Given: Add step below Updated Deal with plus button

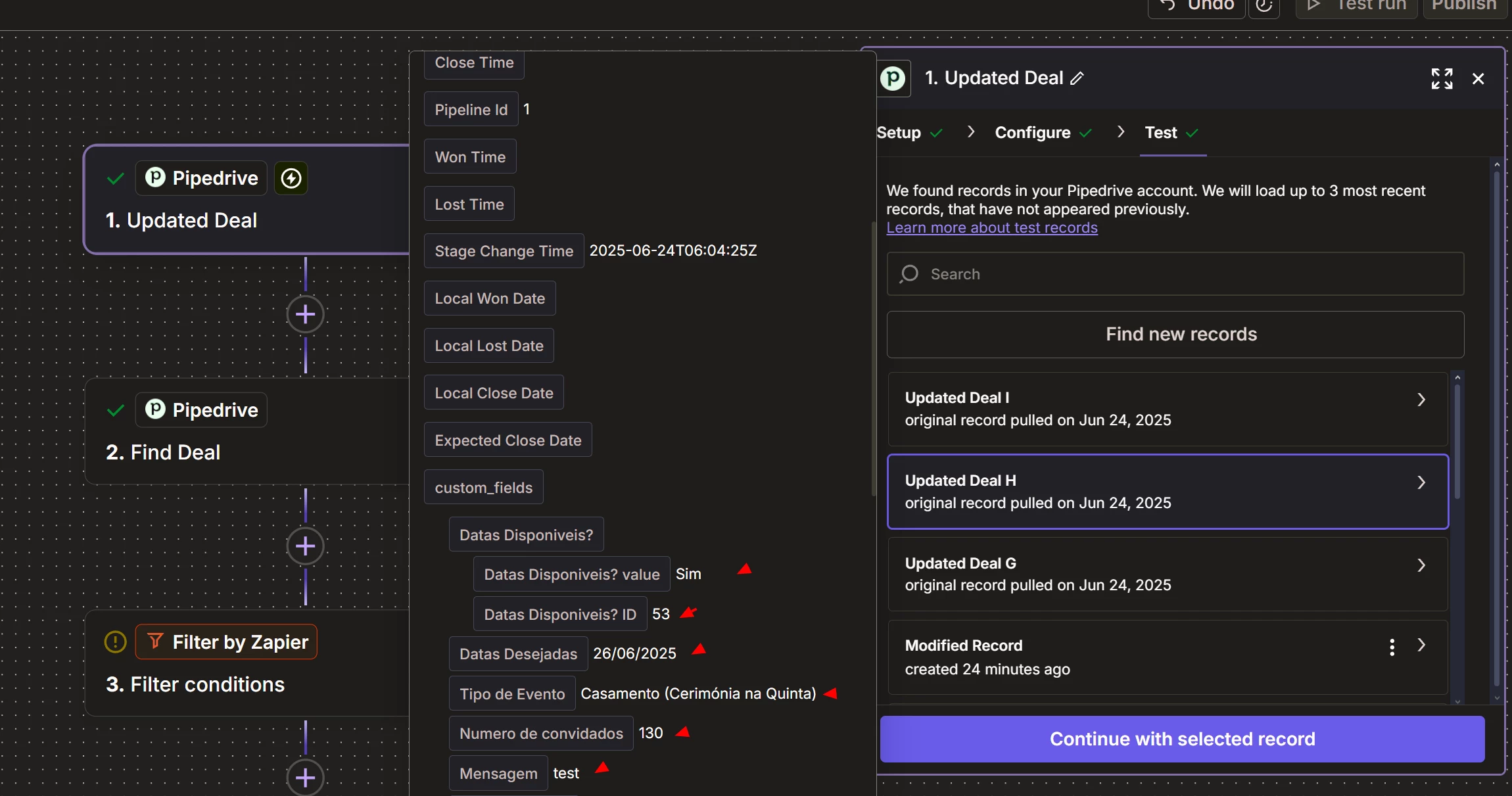Looking at the screenshot, I should (x=305, y=314).
